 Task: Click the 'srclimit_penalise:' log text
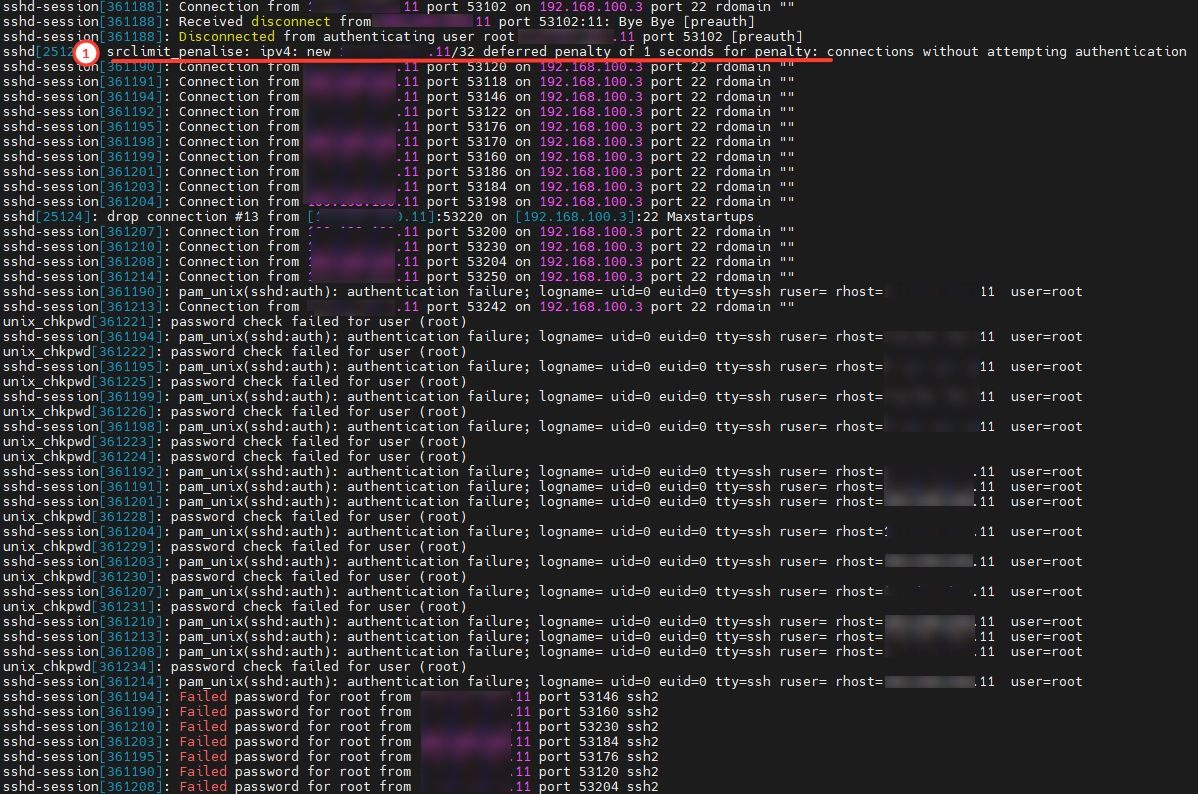click(179, 52)
